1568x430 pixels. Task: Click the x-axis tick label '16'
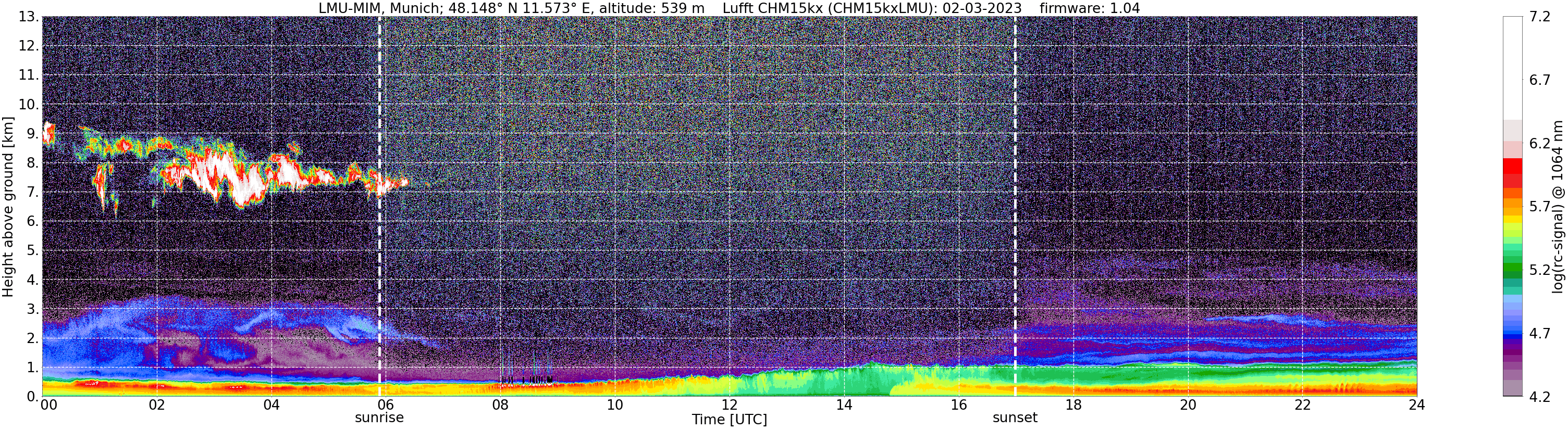pos(958,405)
